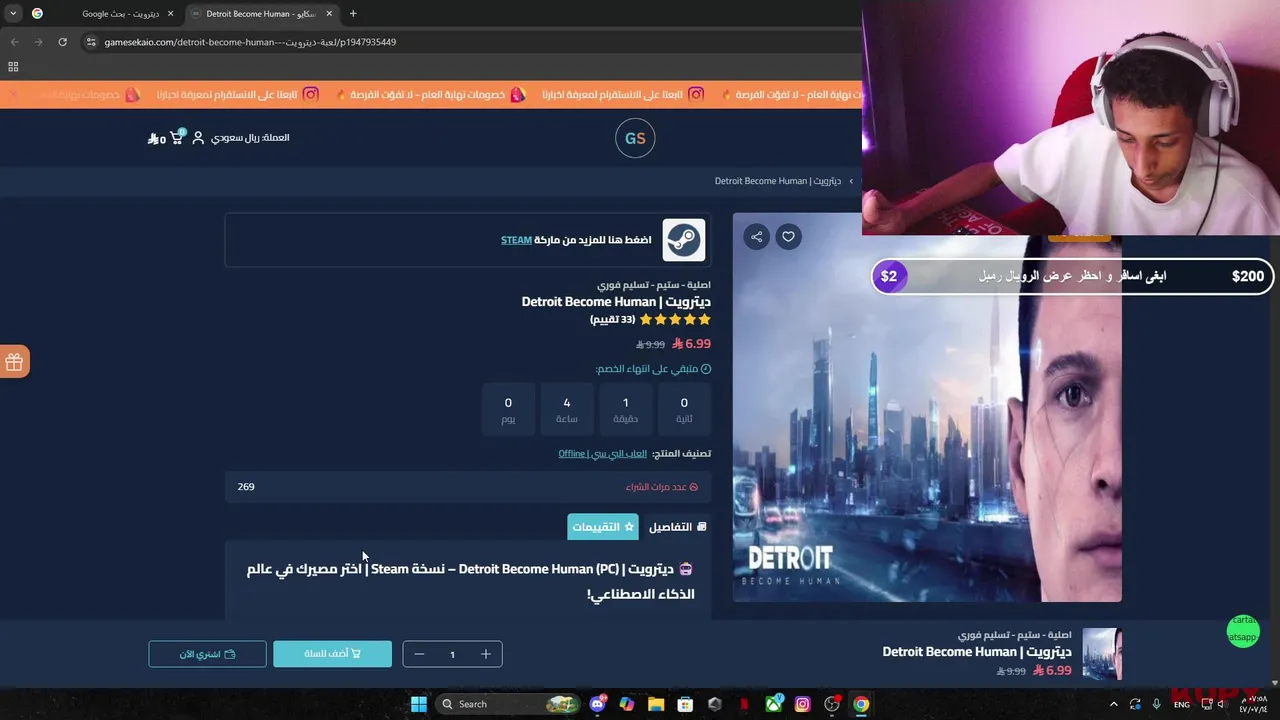
Task: Reload the current page
Action: pyautogui.click(x=62, y=42)
